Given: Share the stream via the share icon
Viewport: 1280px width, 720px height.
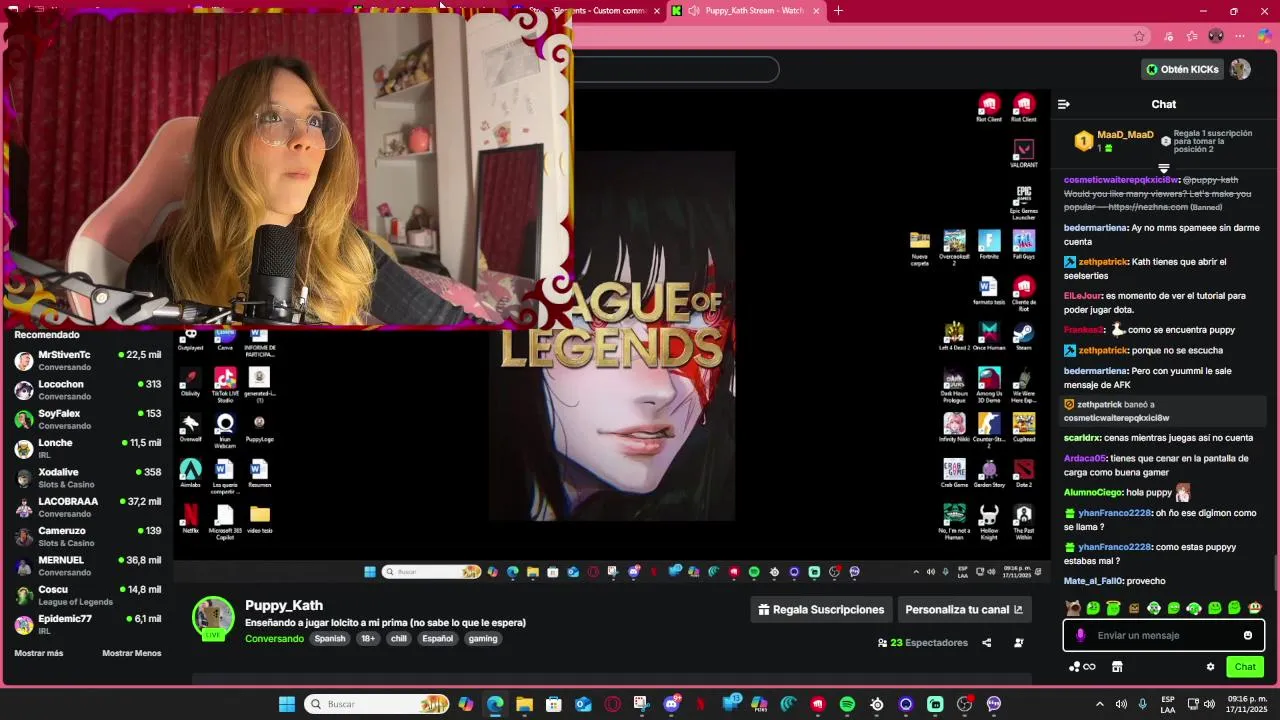Looking at the screenshot, I should 986,643.
